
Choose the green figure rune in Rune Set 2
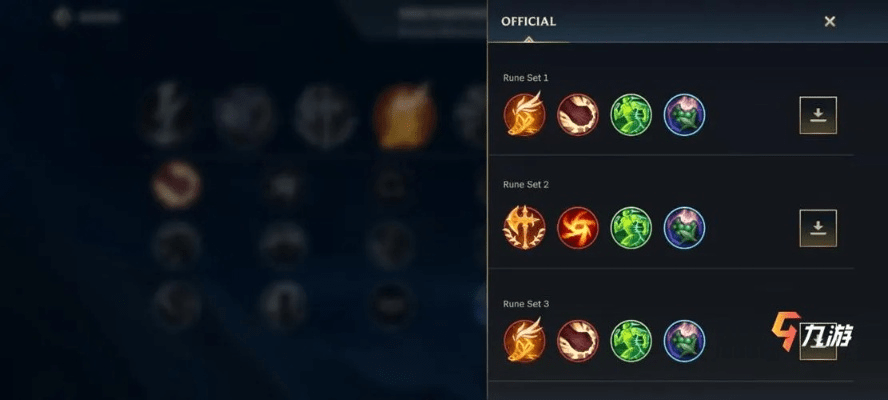click(x=631, y=227)
